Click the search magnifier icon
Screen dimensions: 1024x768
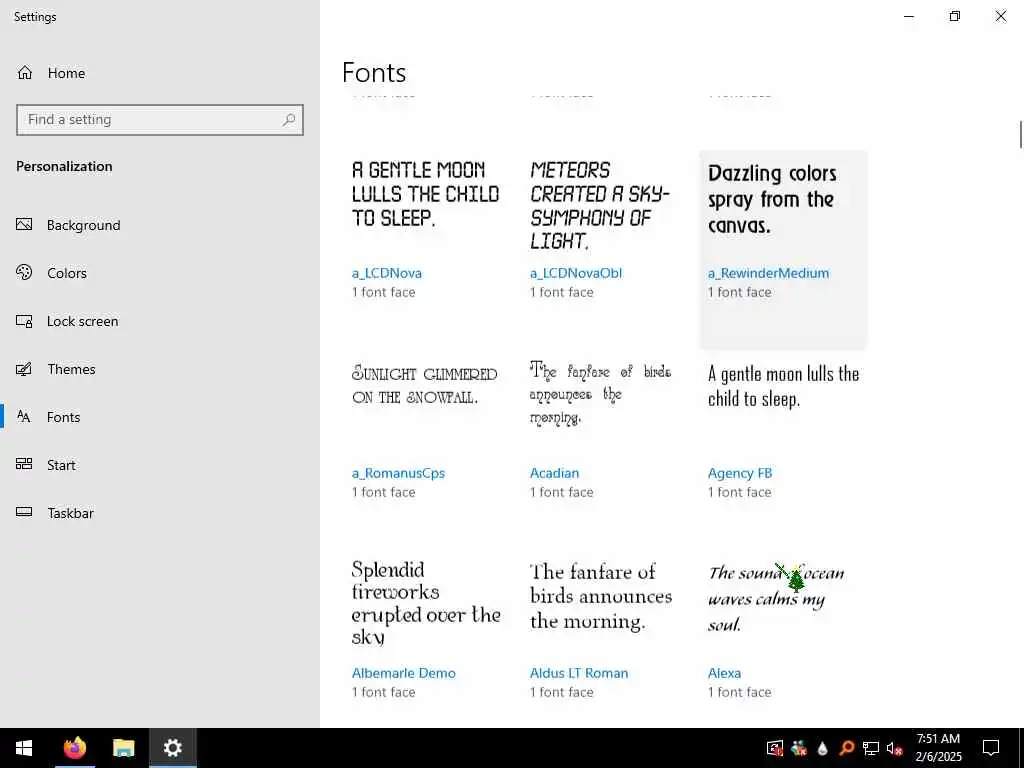(x=289, y=120)
